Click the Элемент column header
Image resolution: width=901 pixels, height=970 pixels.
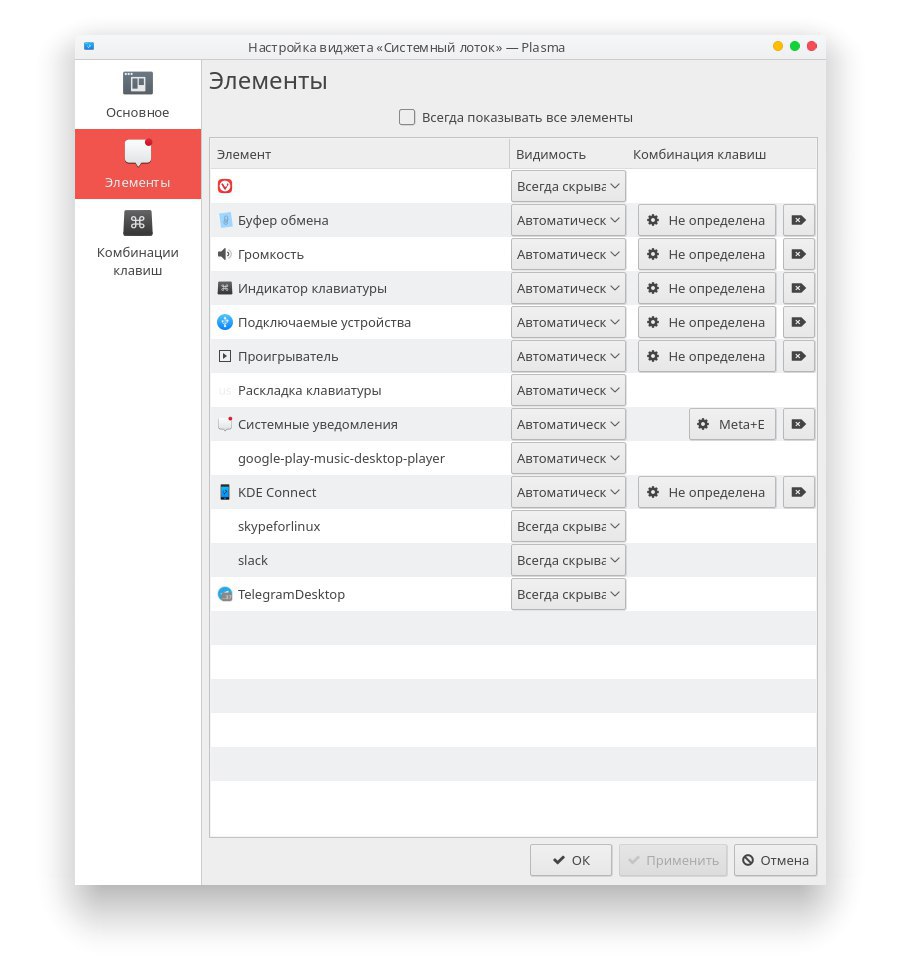tap(360, 154)
